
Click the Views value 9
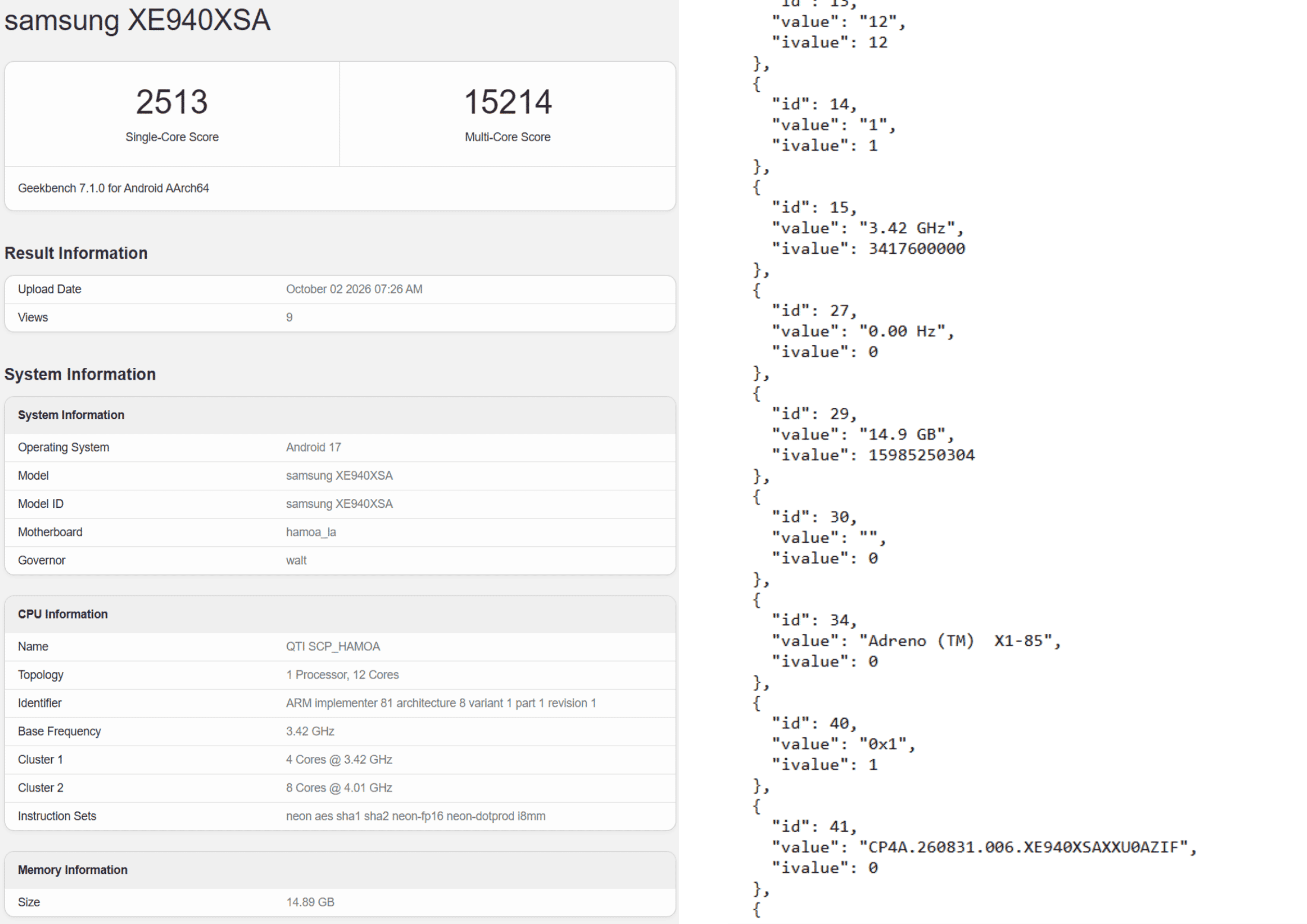289,318
